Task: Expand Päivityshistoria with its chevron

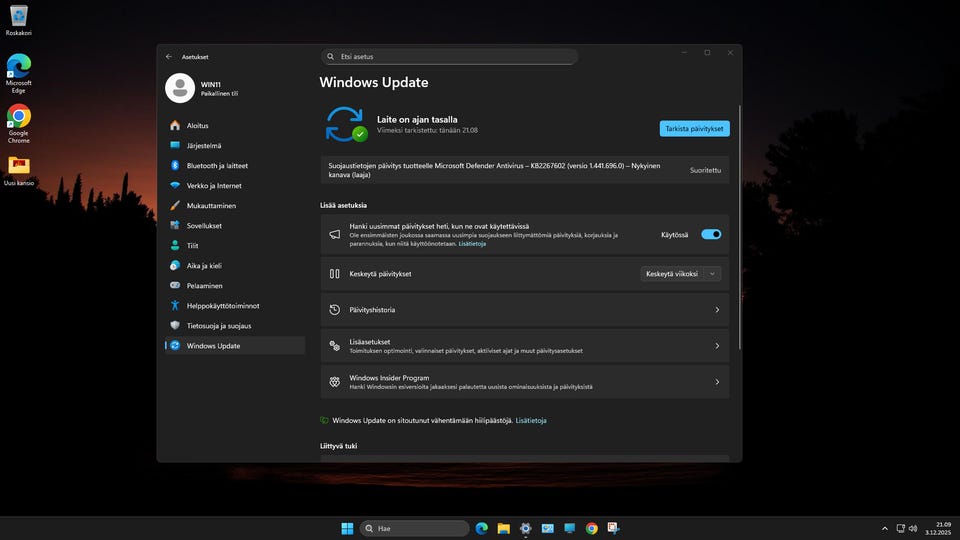Action: coord(717,310)
